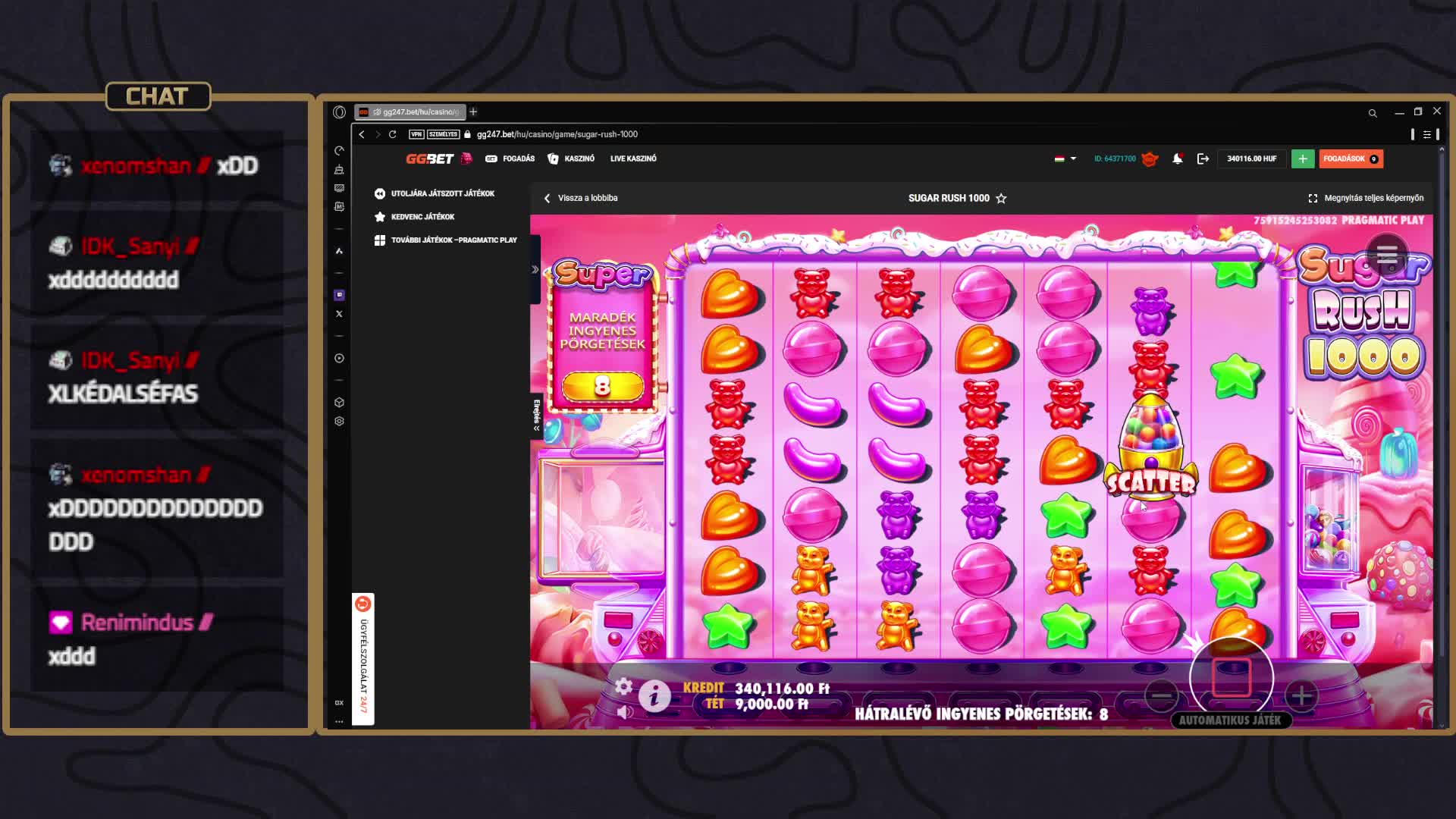The image size is (1456, 819).
Task: Open ÜGYFÉLSZOLGÁLAT 24/7 support tab
Action: [x=363, y=659]
